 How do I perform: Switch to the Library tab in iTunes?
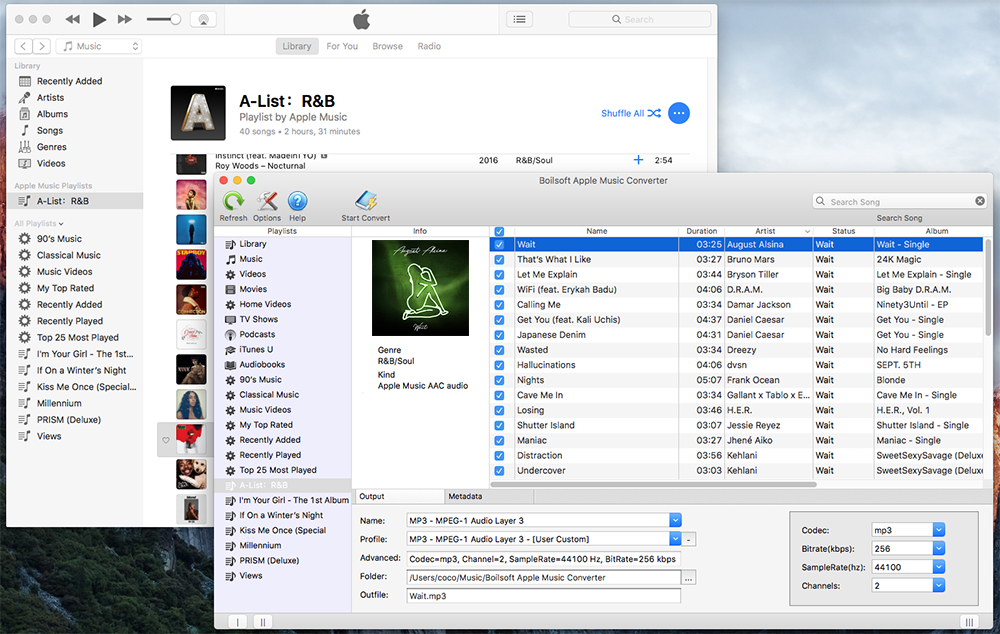tap(297, 46)
